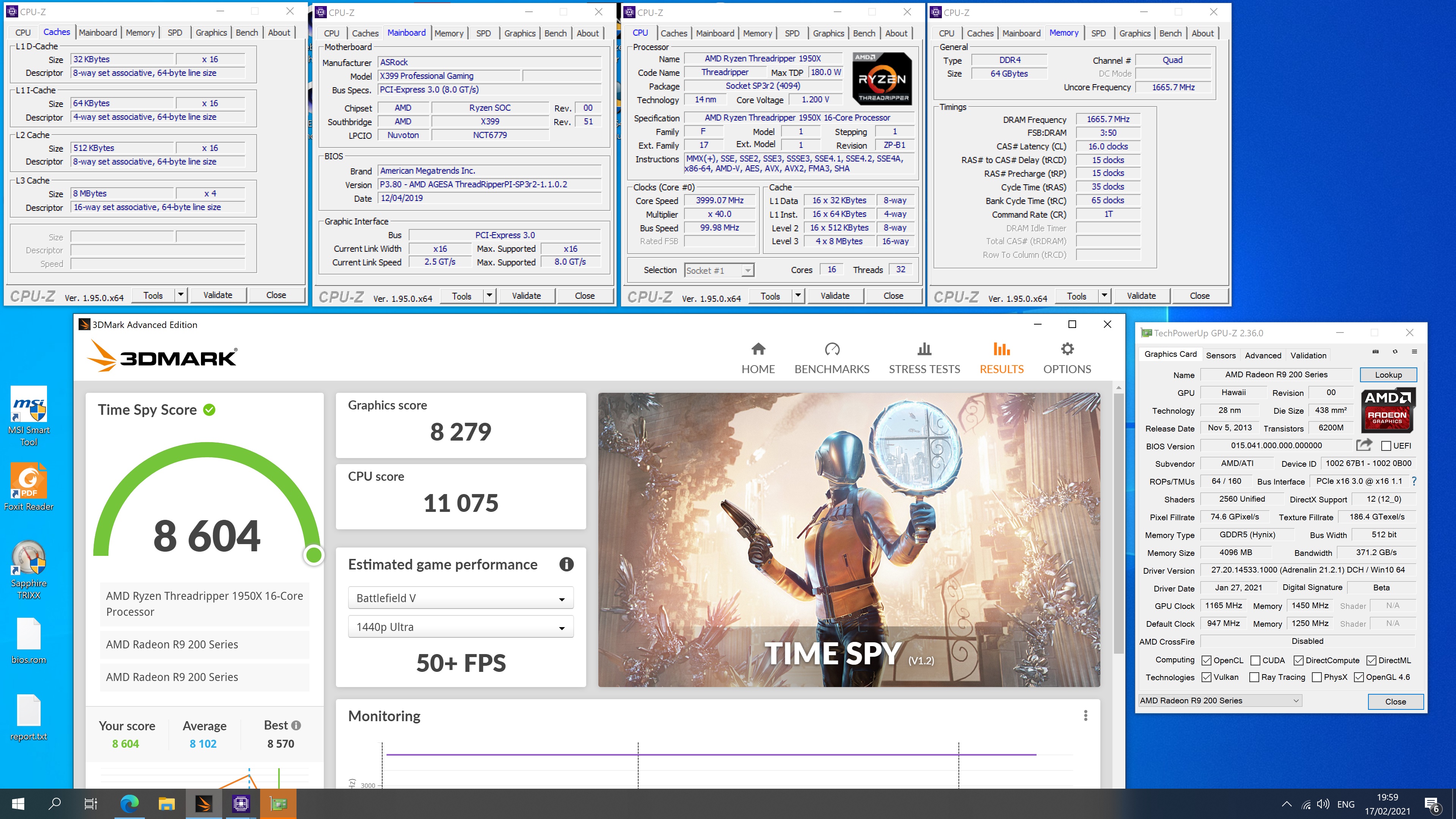Open the BENCHMARKS gauge icon
Image resolution: width=1456 pixels, height=819 pixels.
(832, 349)
